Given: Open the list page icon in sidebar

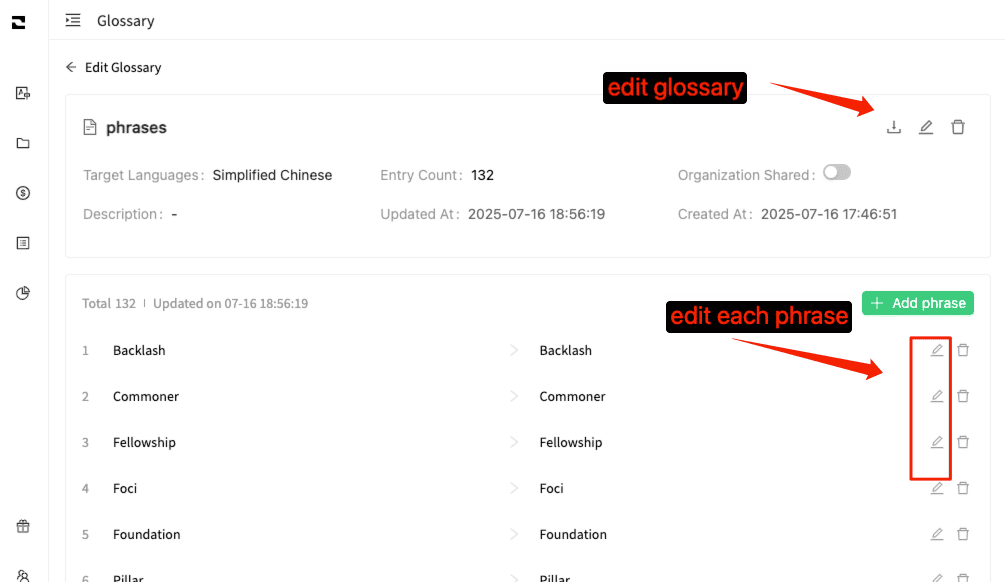Looking at the screenshot, I should tap(23, 243).
